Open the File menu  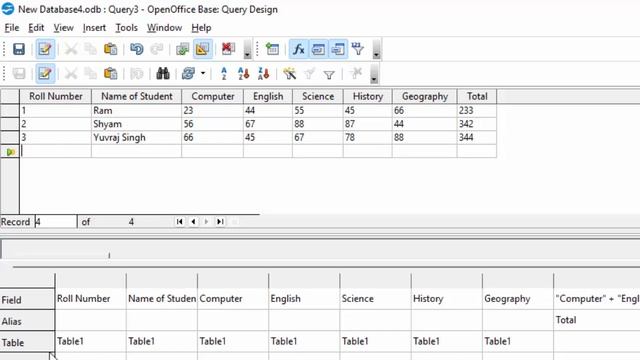12,28
